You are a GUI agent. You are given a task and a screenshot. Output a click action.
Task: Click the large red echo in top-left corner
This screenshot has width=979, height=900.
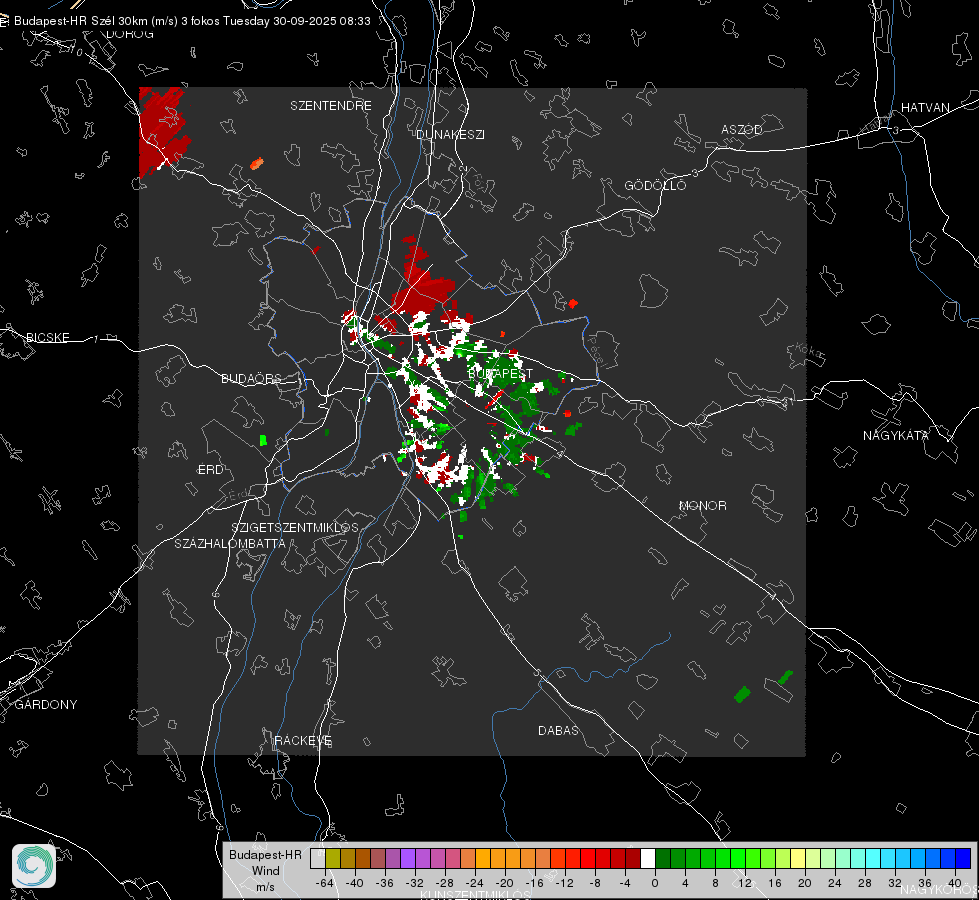160,127
